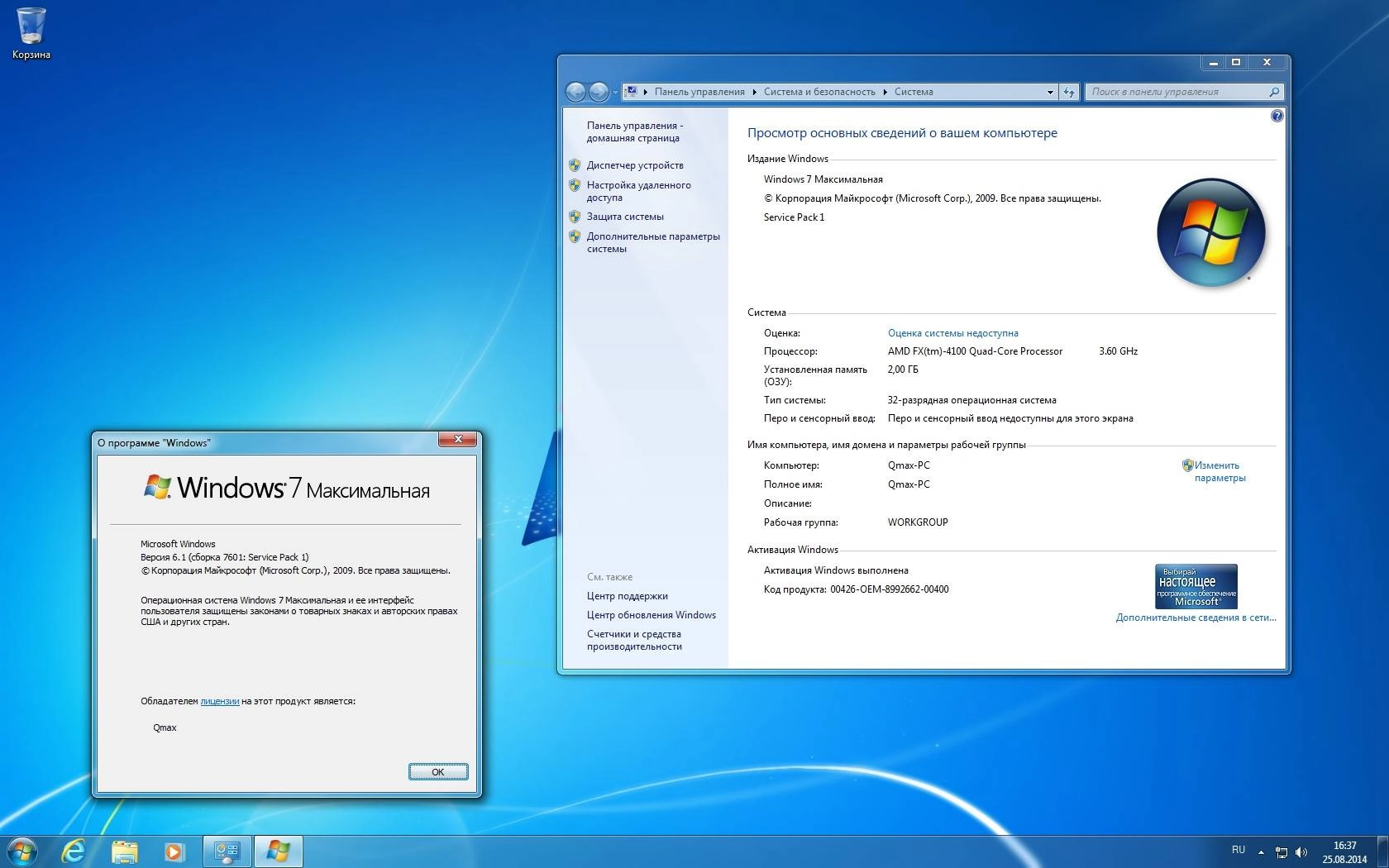
Task: Click the Back arrow in System window
Action: (x=575, y=92)
